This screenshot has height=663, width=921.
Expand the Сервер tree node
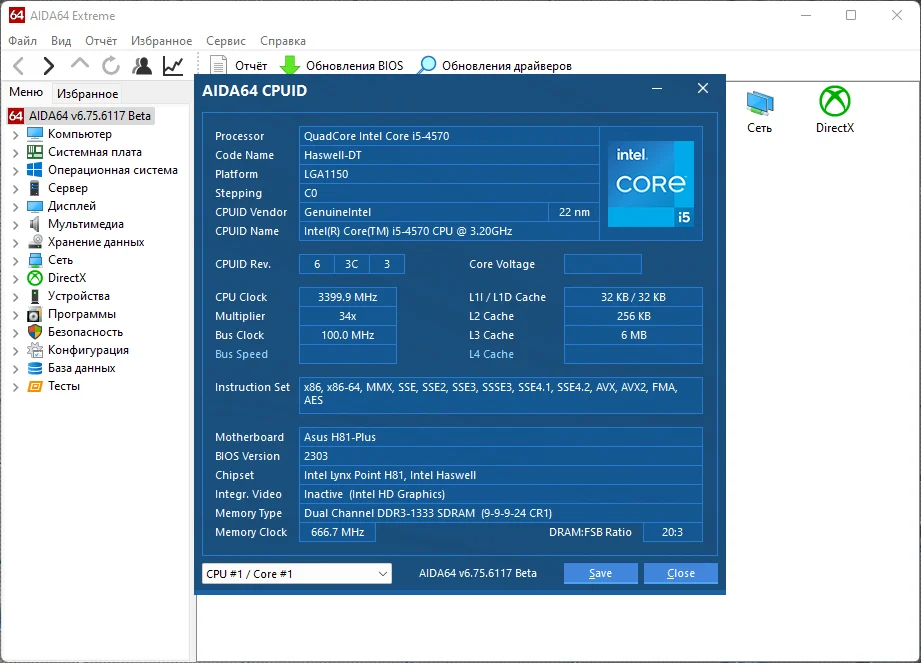pyautogui.click(x=15, y=189)
